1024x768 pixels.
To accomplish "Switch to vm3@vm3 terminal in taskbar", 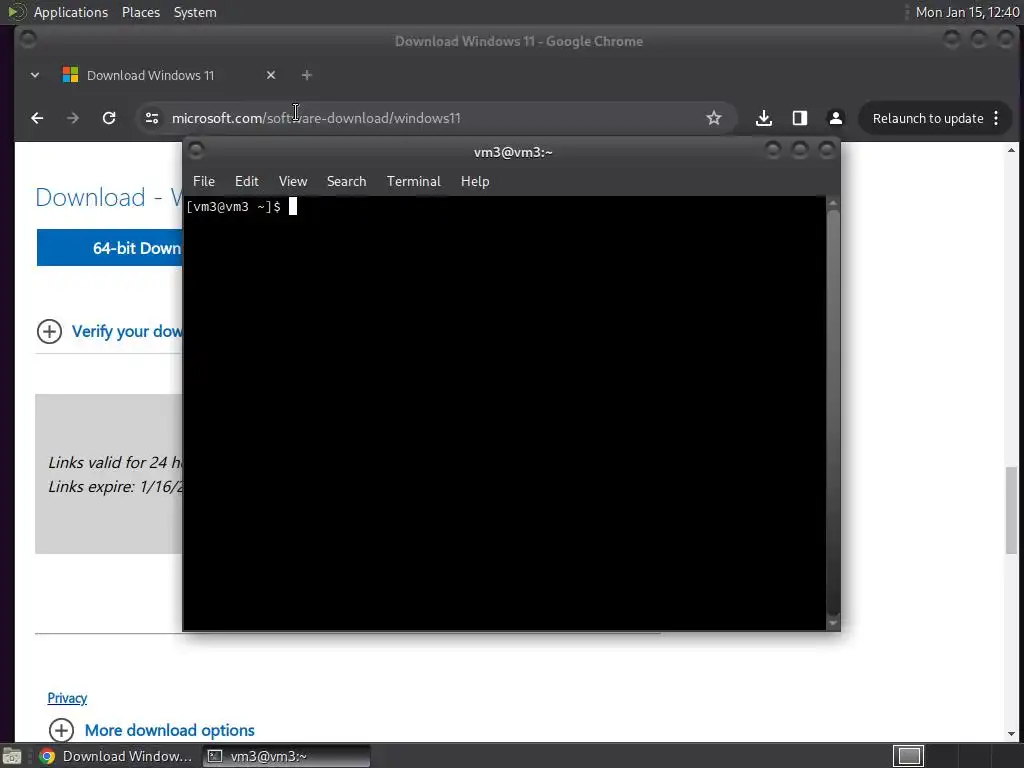I will point(286,756).
